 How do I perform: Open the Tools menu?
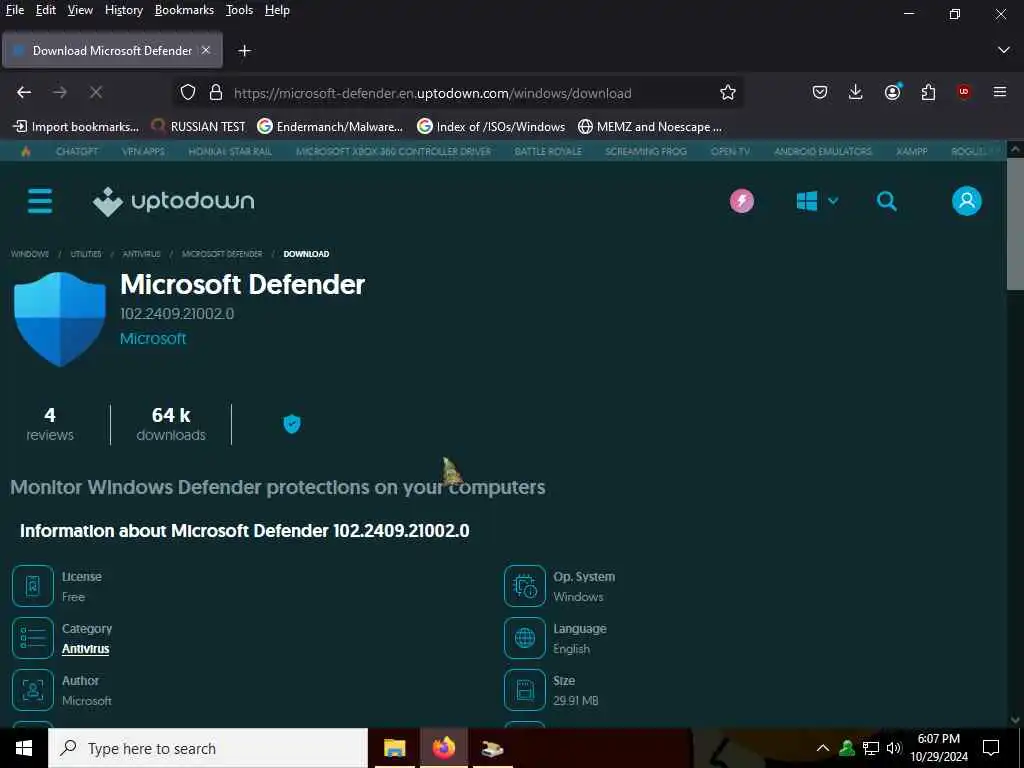tap(239, 10)
